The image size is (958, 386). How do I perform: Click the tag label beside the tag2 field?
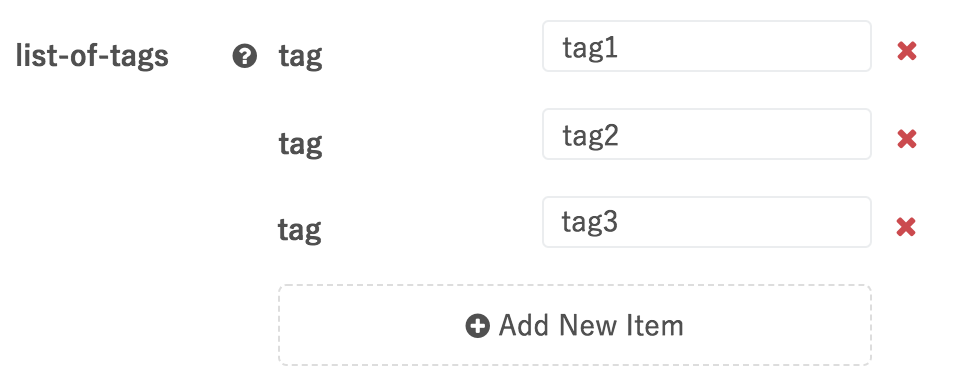point(300,145)
